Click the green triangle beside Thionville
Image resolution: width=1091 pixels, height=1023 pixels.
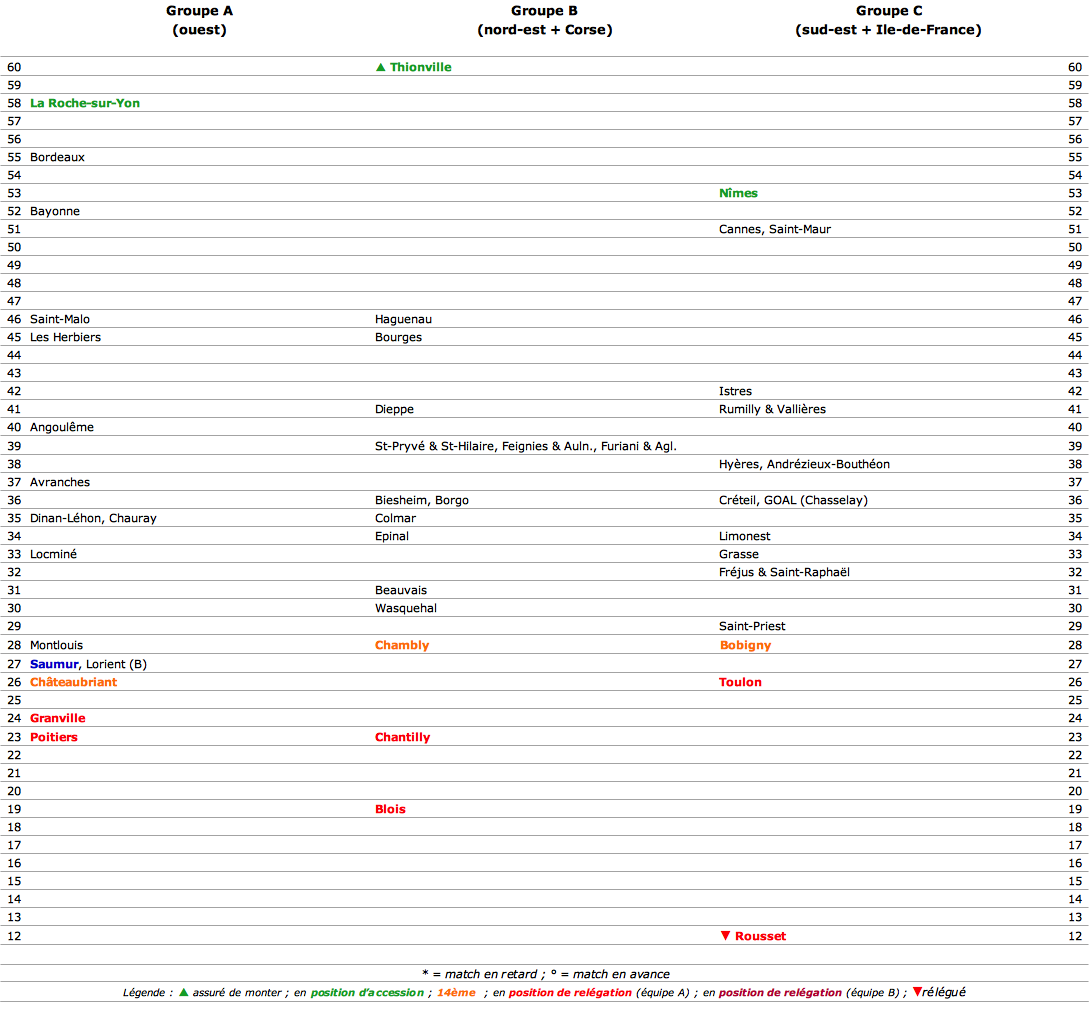point(381,68)
